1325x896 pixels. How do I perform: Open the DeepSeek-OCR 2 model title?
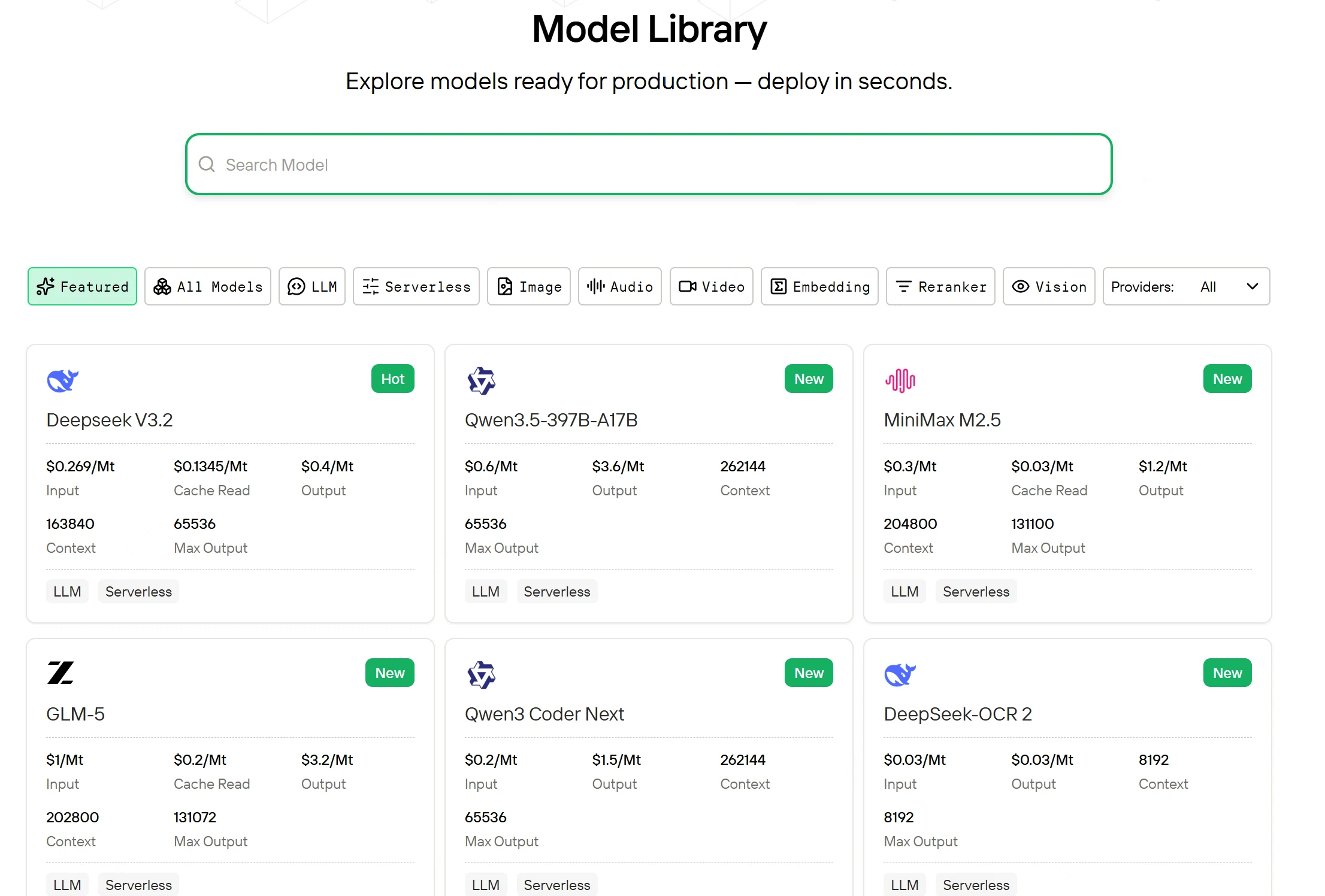coord(958,714)
